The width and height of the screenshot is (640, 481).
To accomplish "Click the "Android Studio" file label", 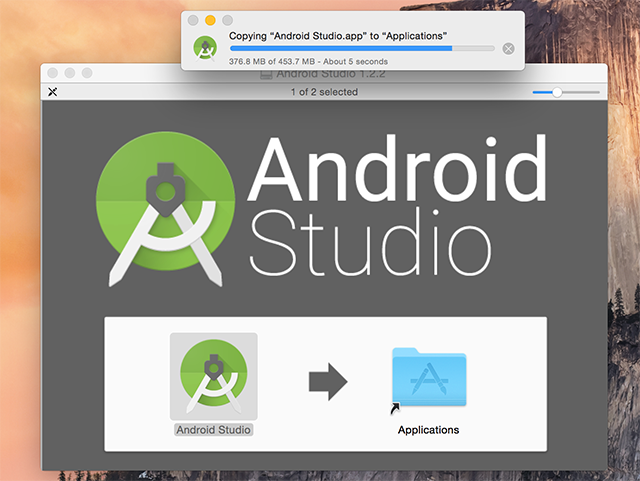I will (x=213, y=430).
